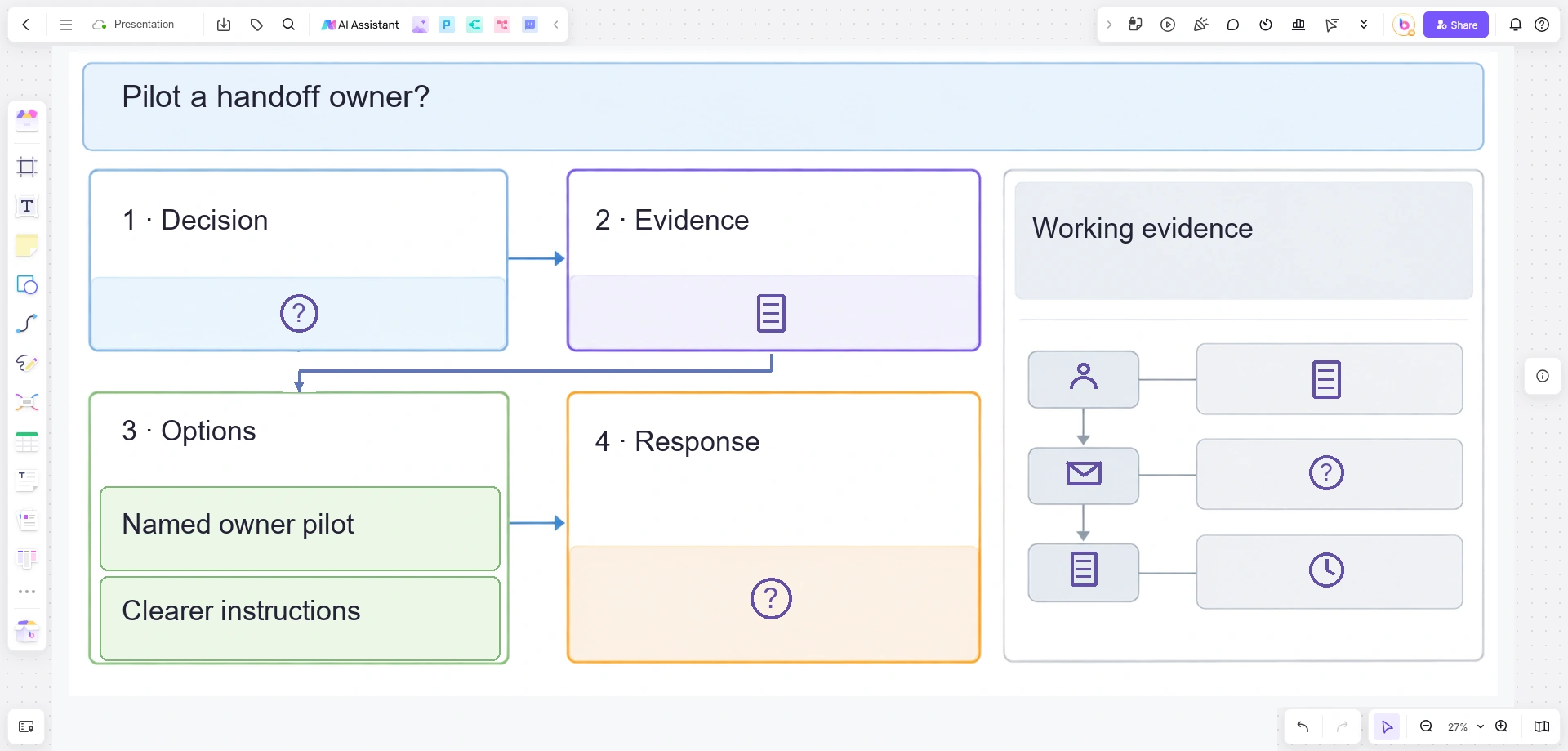The image size is (1568, 751).
Task: Open the voting tool icon
Action: coord(1298,25)
